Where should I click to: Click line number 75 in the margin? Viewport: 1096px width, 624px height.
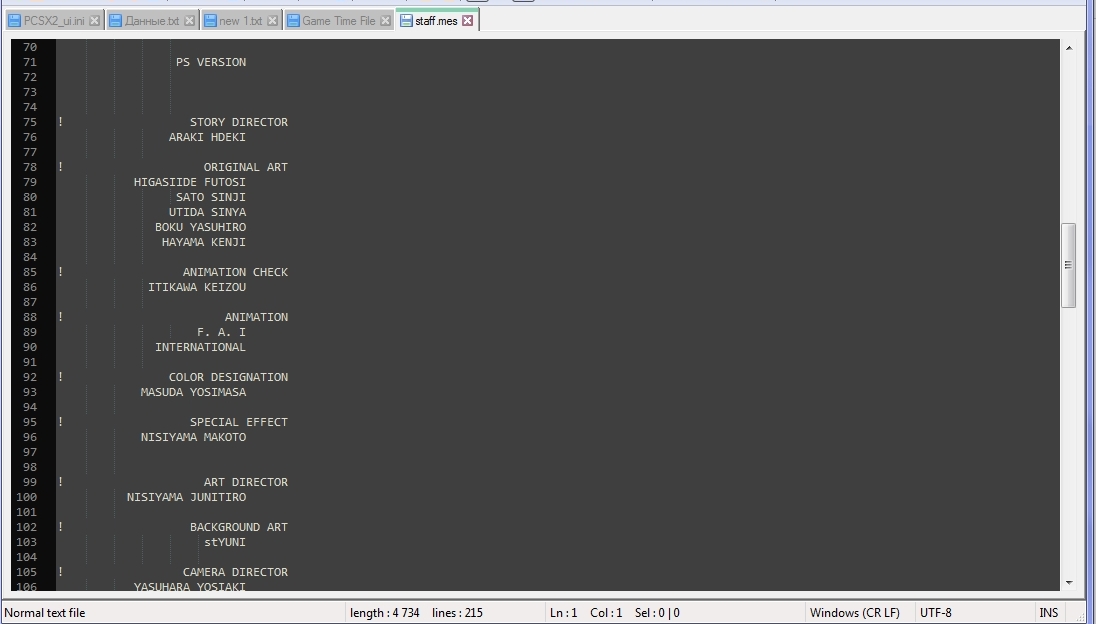pyautogui.click(x=29, y=122)
